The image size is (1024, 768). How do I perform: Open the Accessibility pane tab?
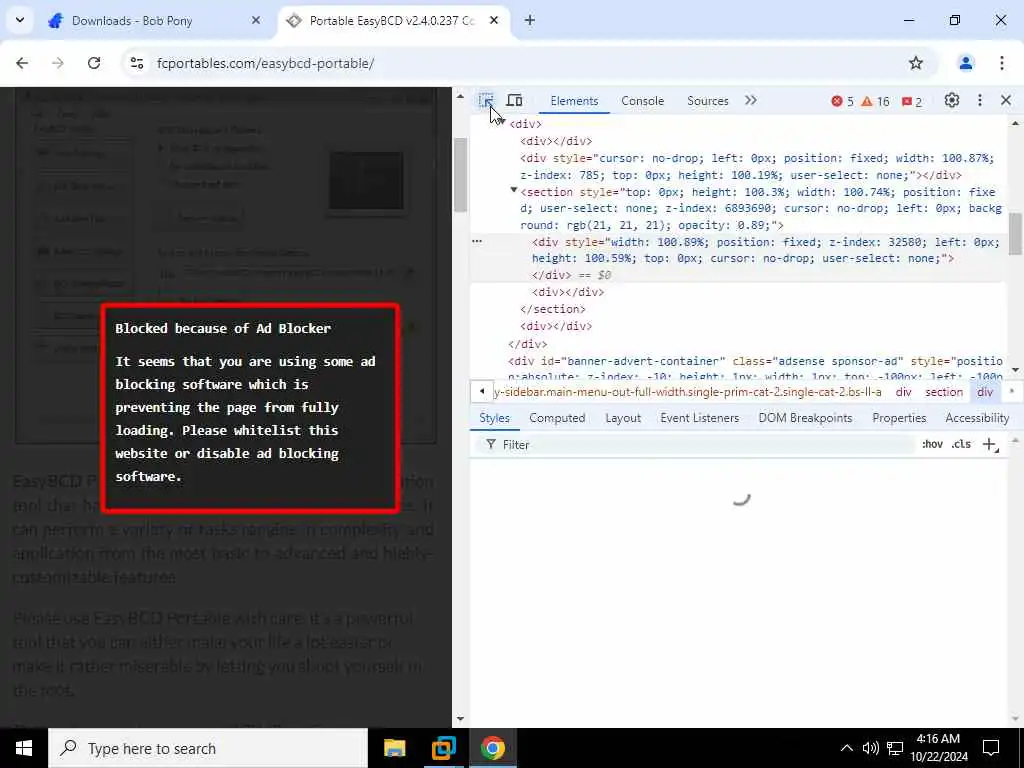coord(977,418)
